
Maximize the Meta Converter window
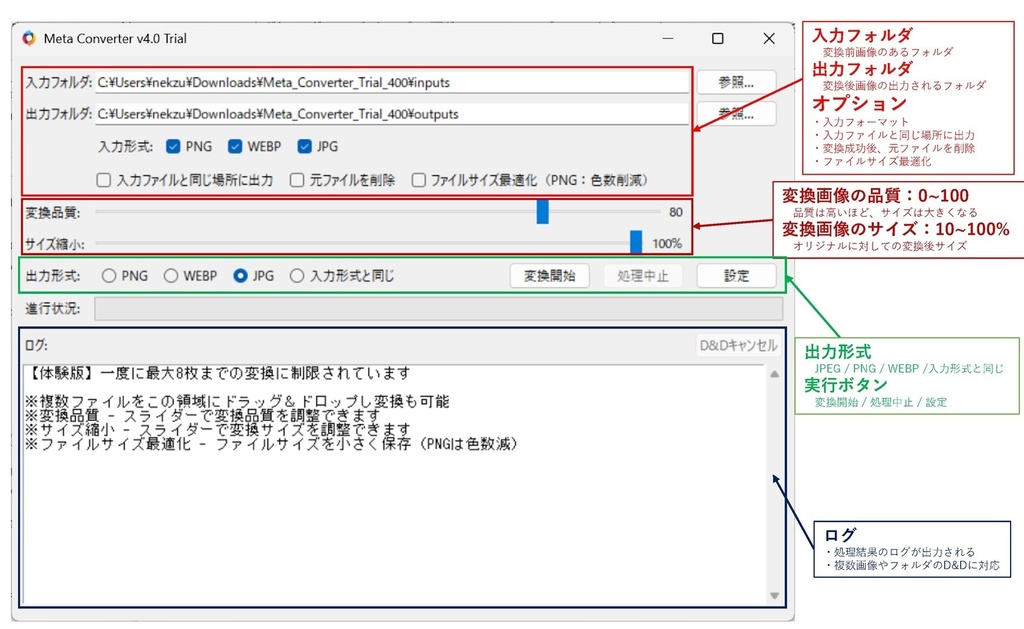tap(718, 39)
